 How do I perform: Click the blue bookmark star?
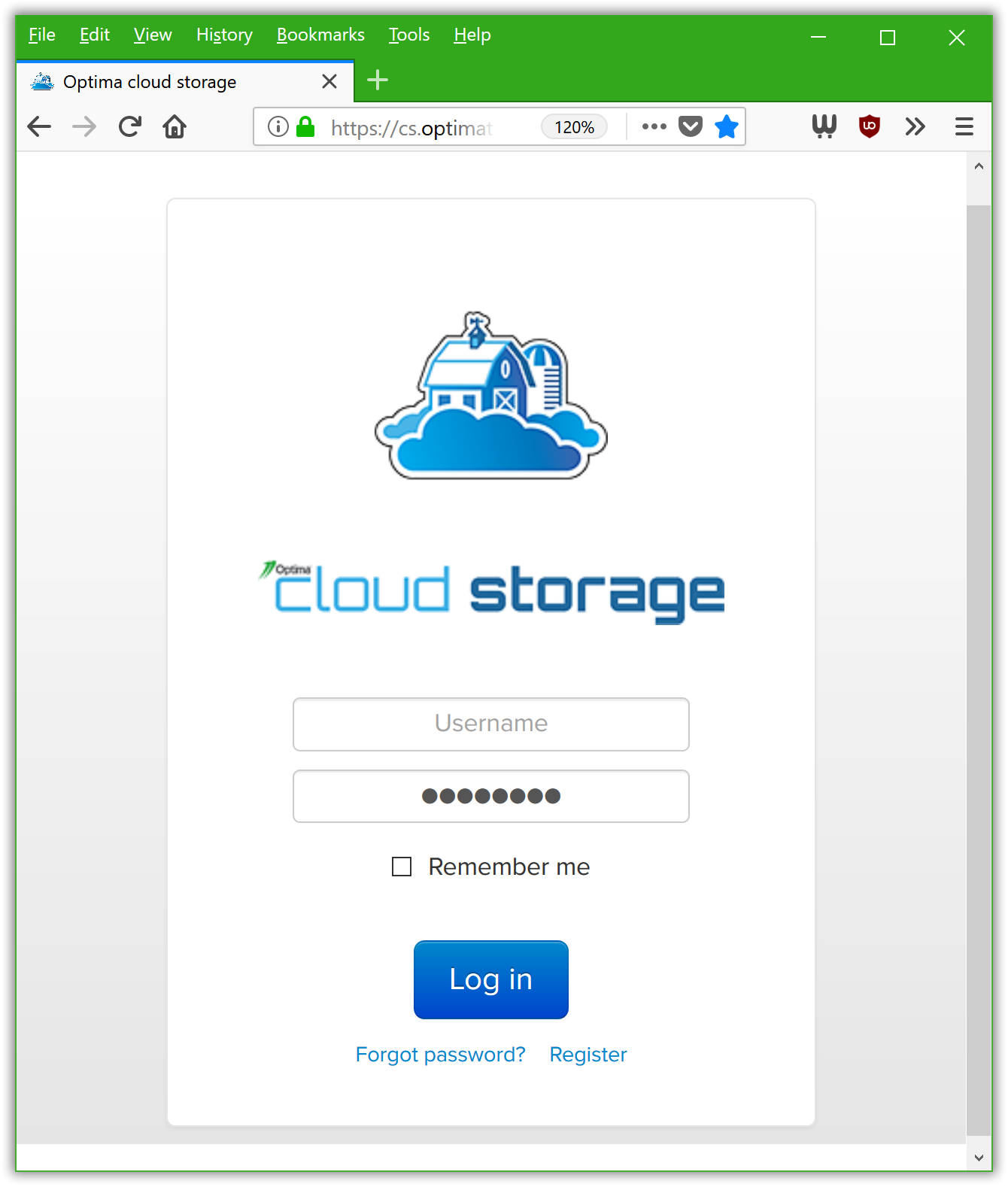[x=726, y=126]
